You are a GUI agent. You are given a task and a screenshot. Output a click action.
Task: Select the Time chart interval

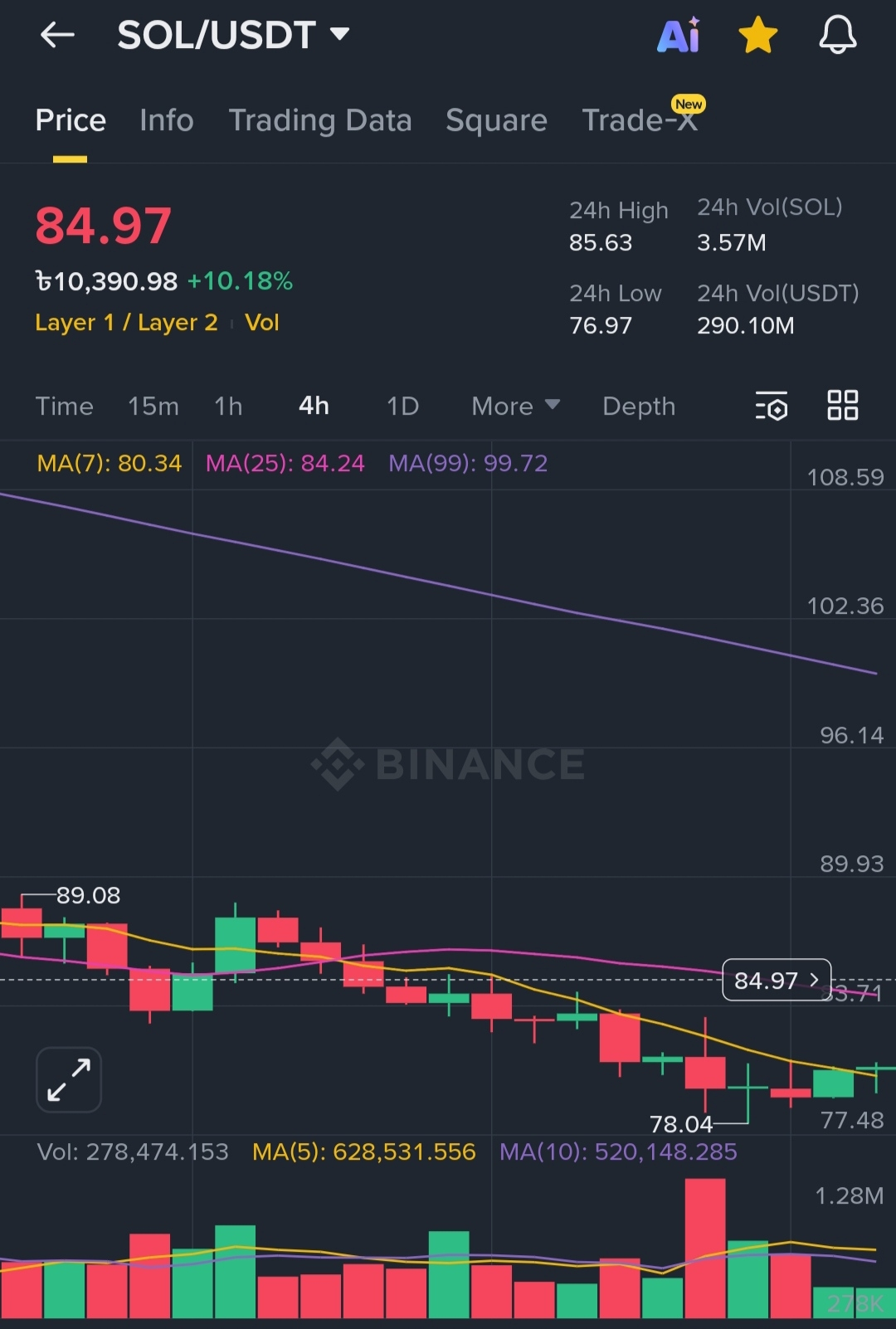(x=64, y=406)
